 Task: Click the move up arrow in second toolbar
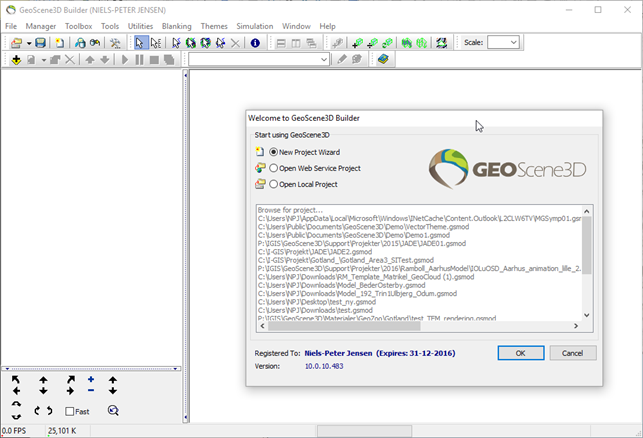point(90,60)
